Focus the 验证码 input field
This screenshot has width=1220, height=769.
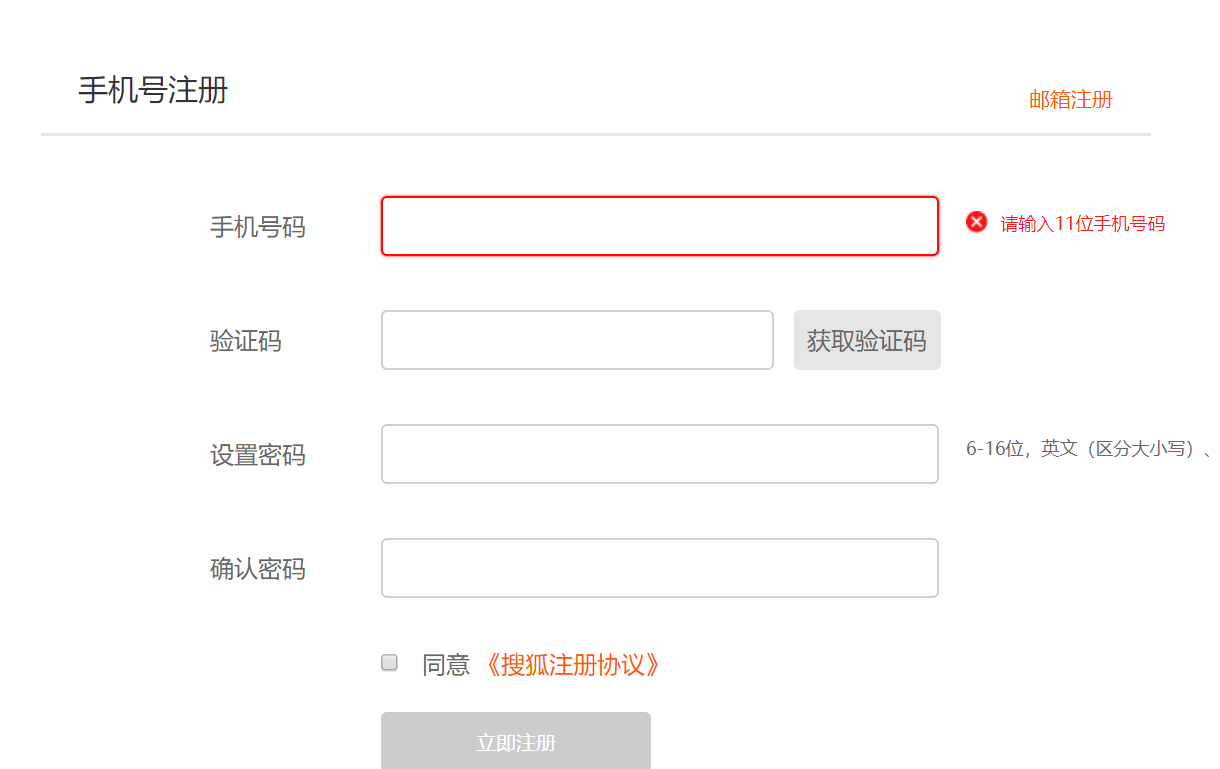(577, 340)
